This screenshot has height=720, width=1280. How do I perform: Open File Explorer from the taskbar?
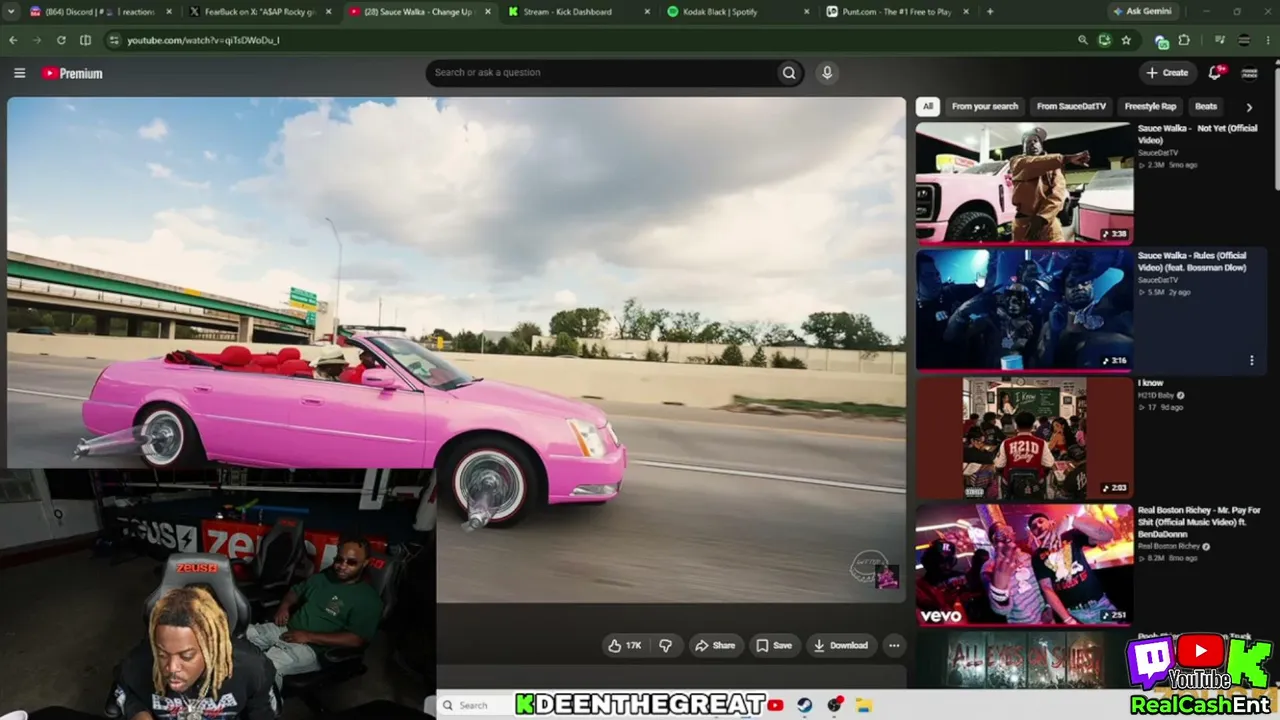pos(864,705)
